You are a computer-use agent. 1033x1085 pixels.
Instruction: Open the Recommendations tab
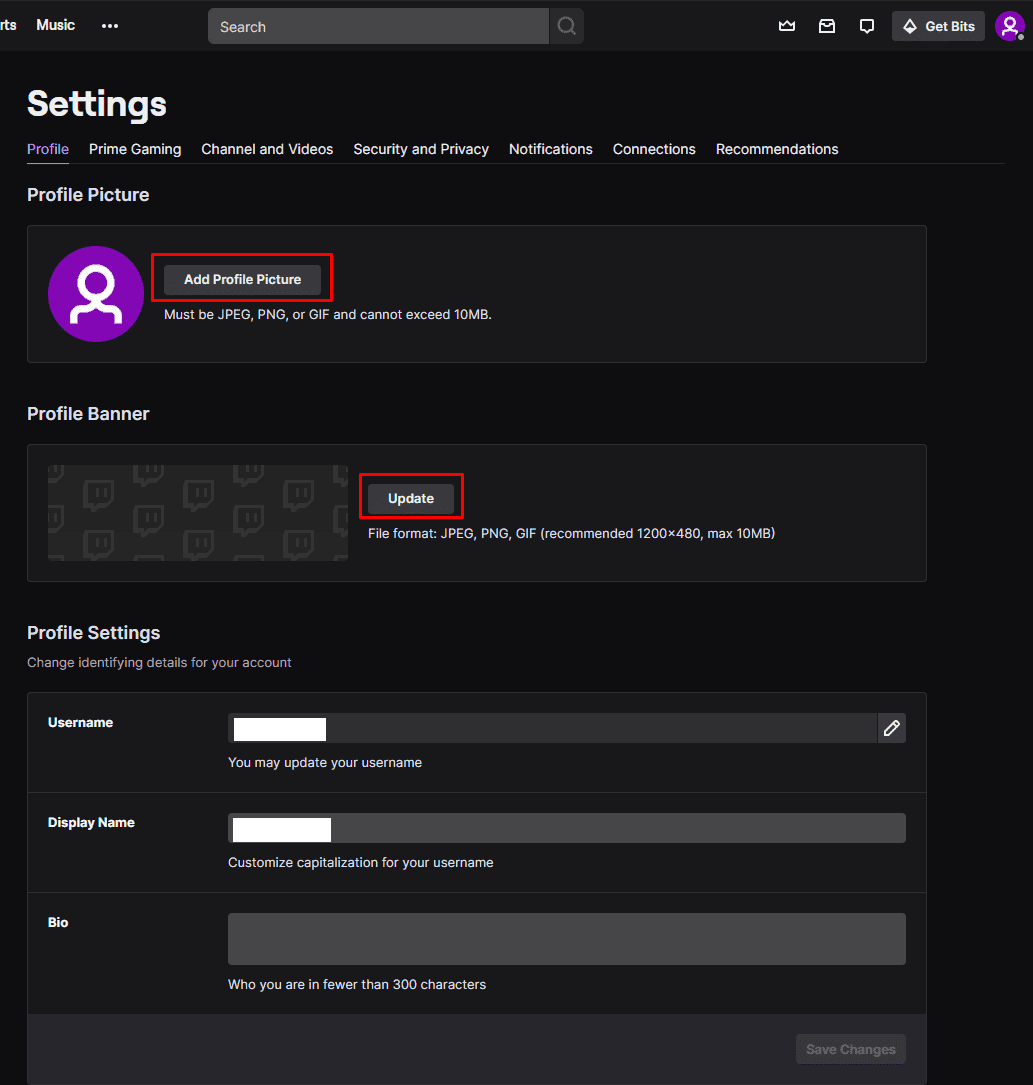tap(777, 149)
